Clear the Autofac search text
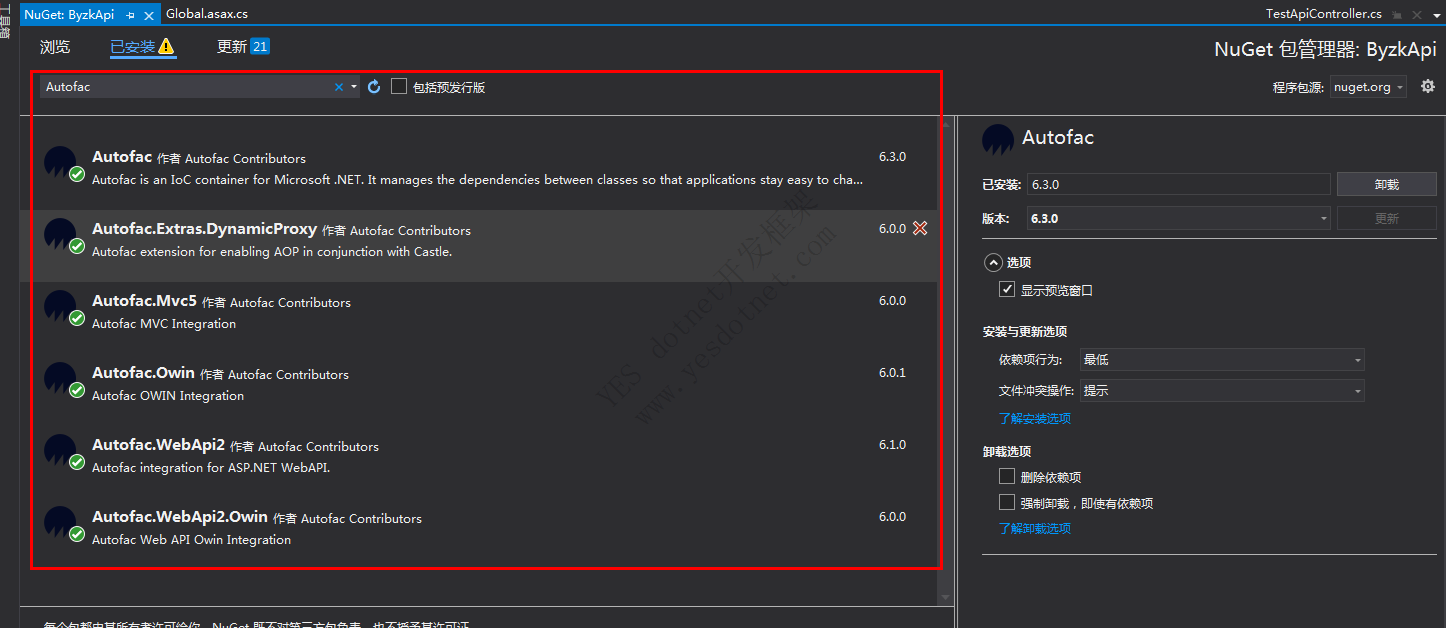This screenshot has height=628, width=1446. (x=339, y=87)
